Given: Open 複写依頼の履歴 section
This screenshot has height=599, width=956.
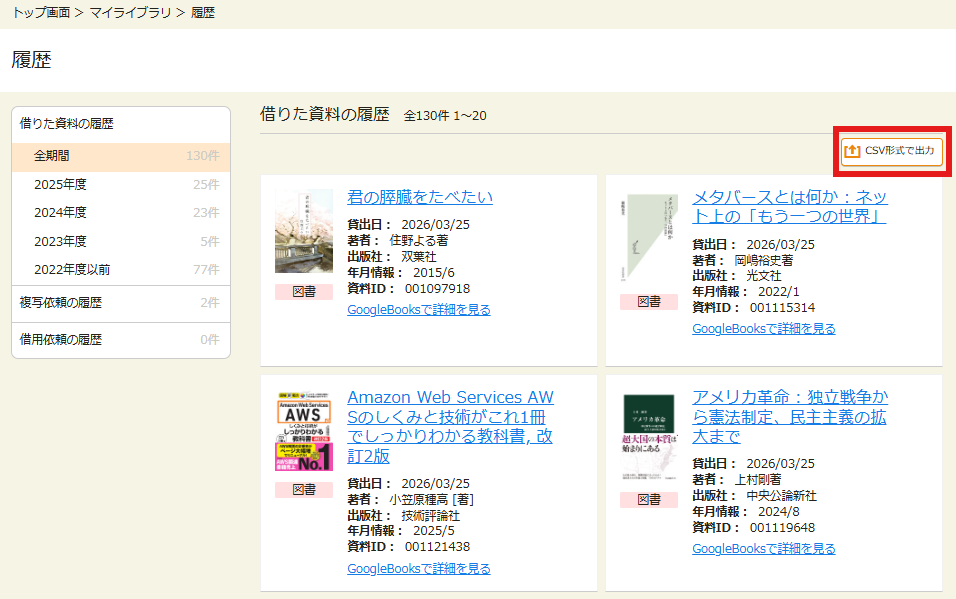Looking at the screenshot, I should (x=61, y=303).
